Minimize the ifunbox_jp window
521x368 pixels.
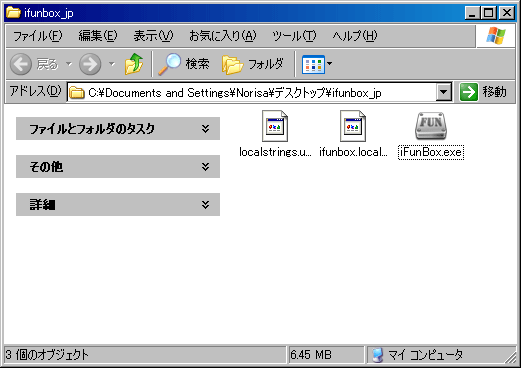[x=472, y=13]
